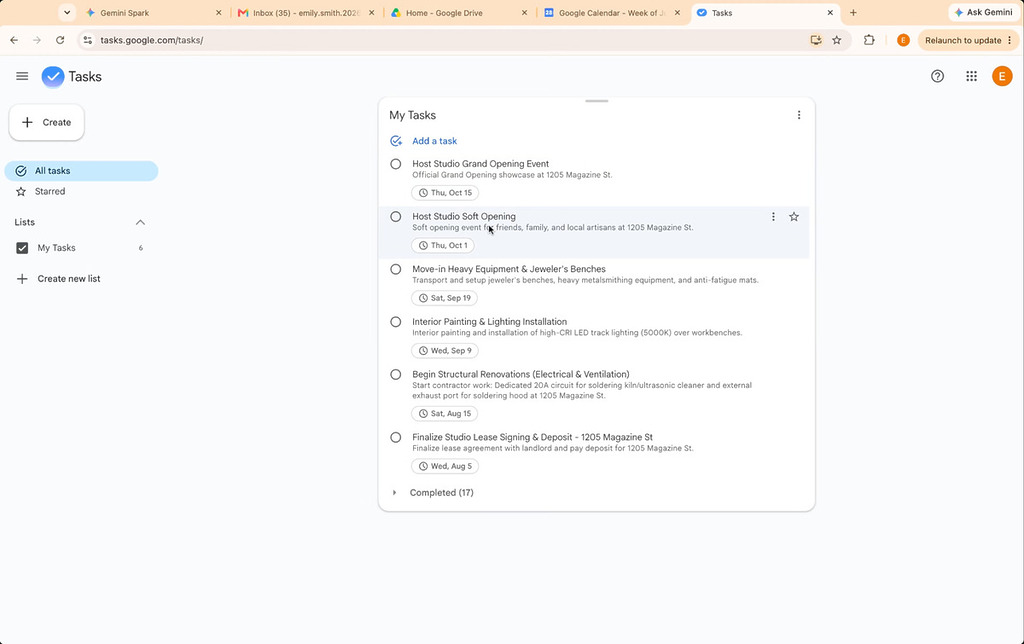Click the Add a task link

tap(434, 141)
